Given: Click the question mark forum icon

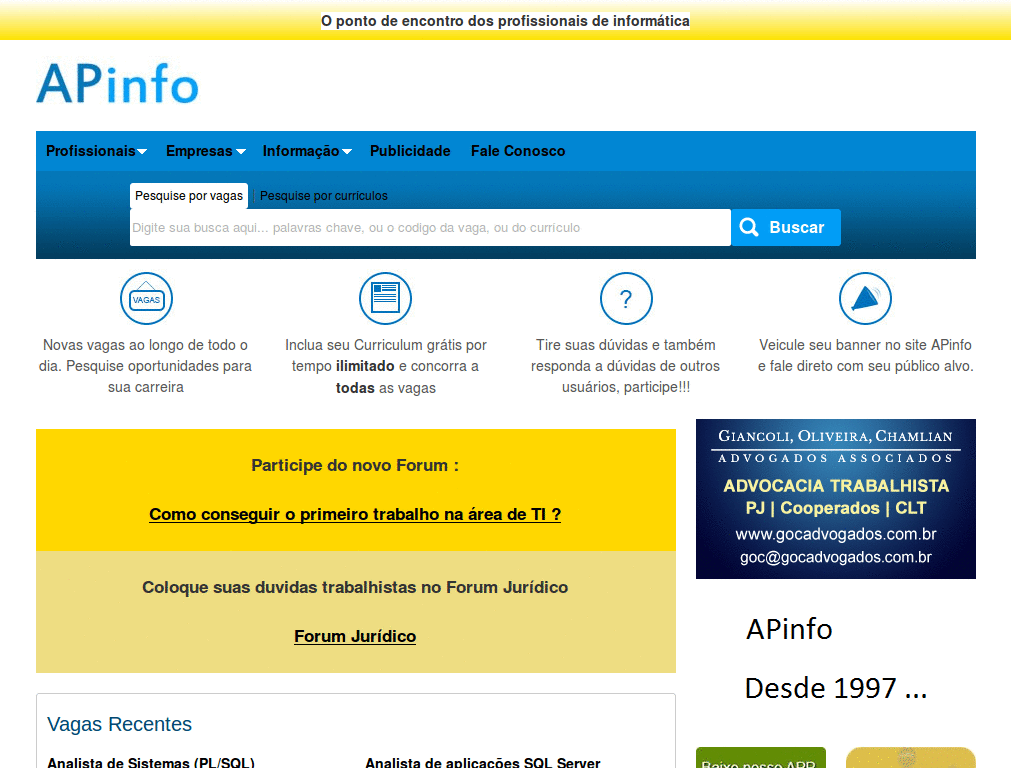Looking at the screenshot, I should [626, 298].
